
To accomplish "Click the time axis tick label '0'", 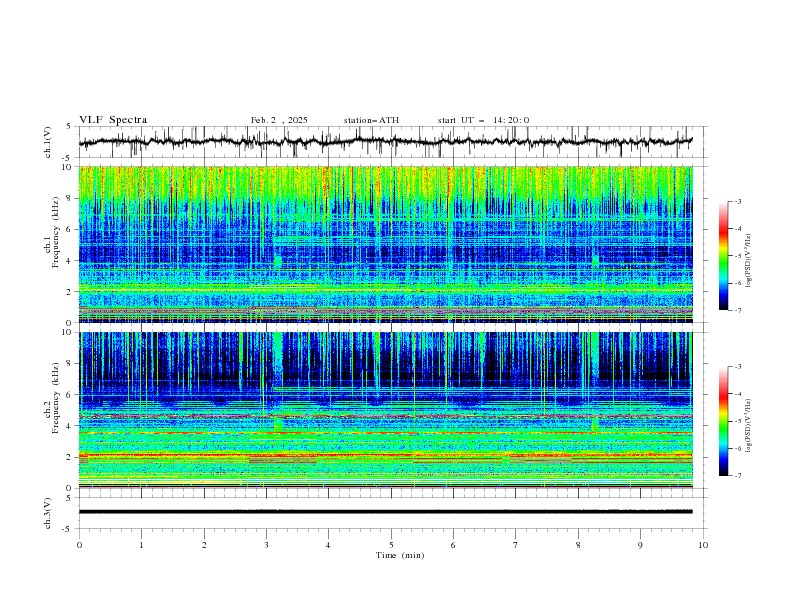I will [79, 545].
